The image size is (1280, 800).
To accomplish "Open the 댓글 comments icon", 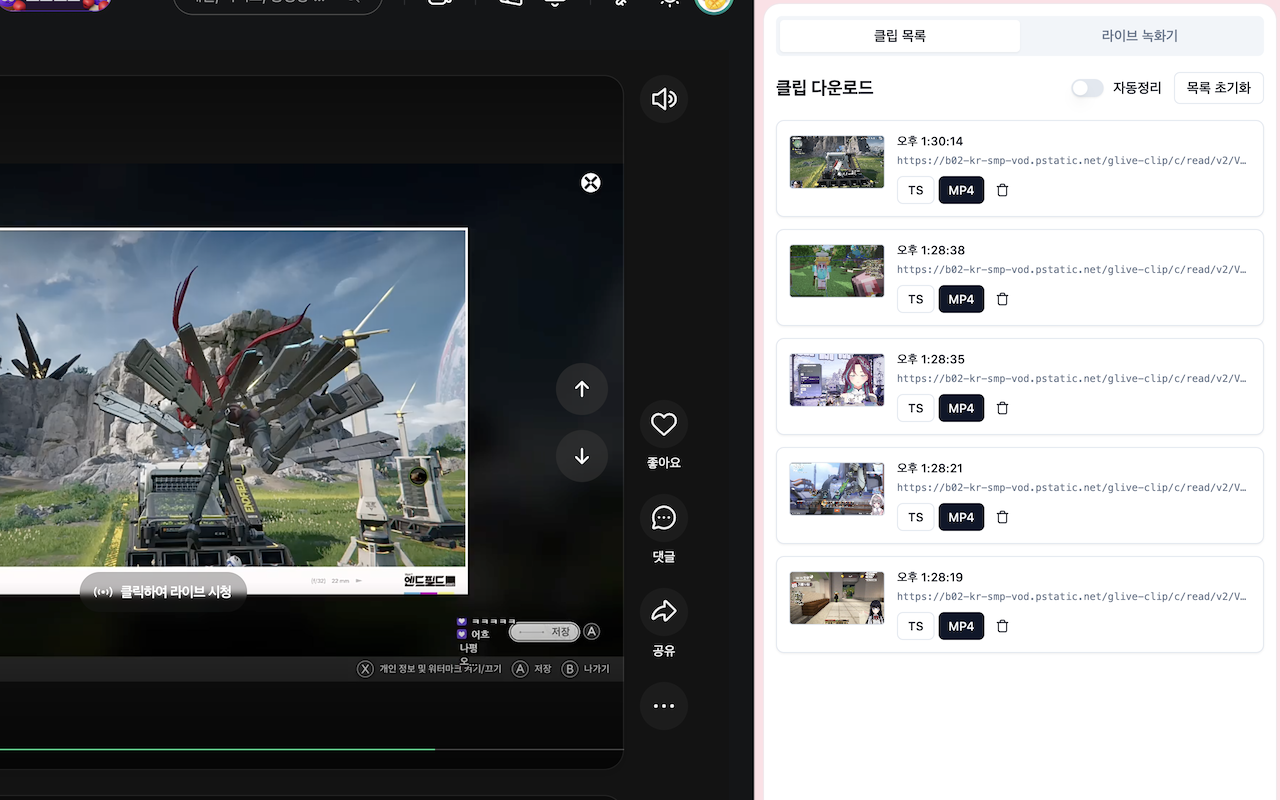I will coord(664,518).
